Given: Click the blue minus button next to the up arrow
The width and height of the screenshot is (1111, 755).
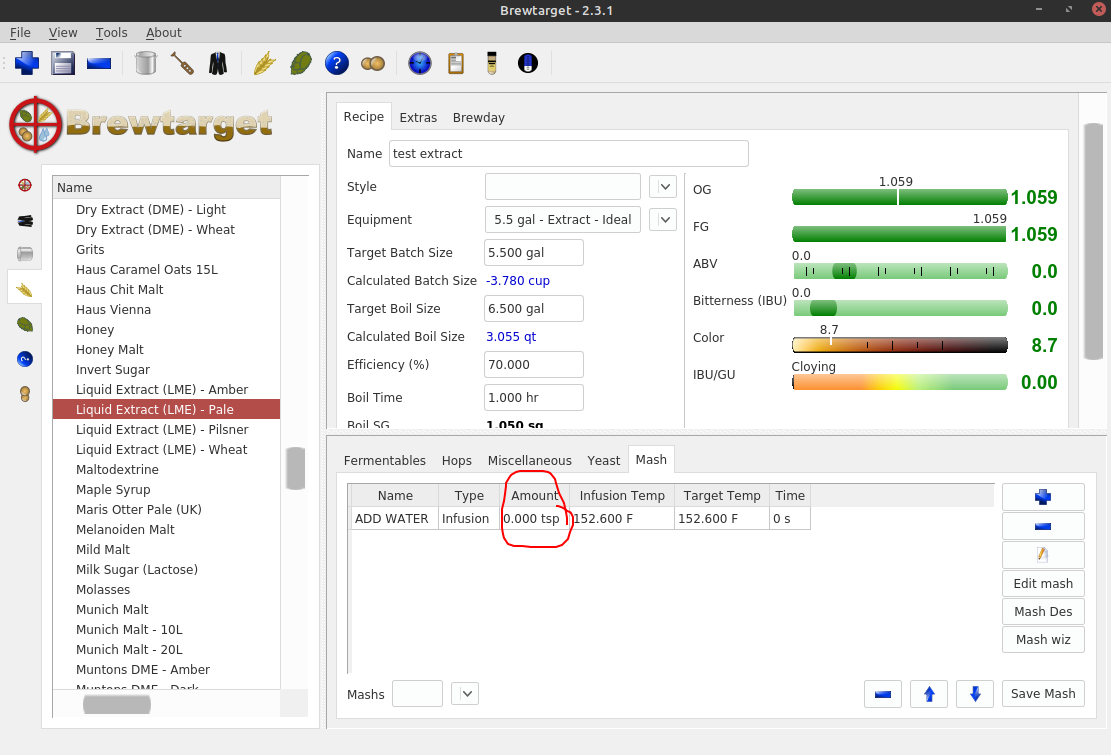Looking at the screenshot, I should 883,694.
